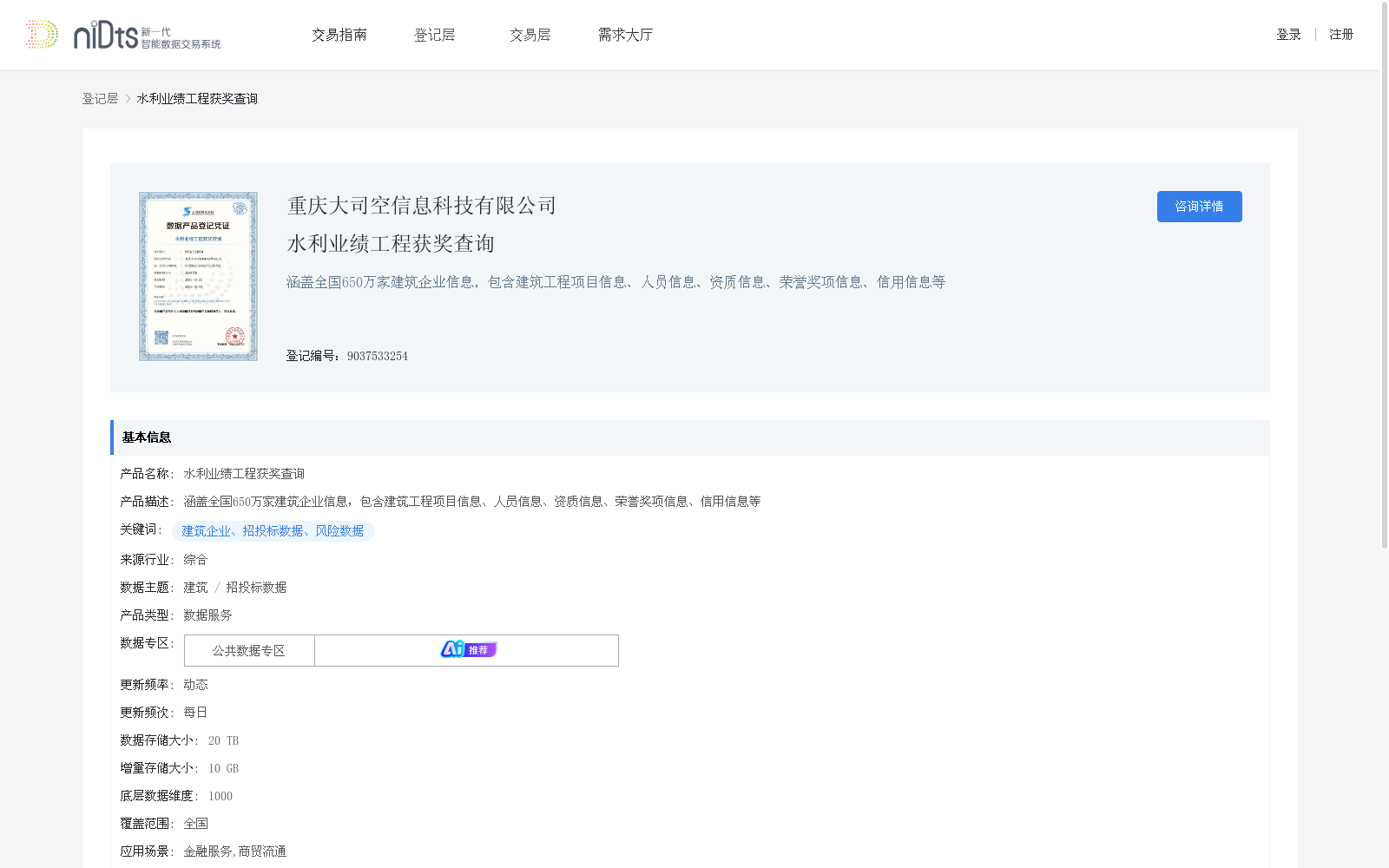Click the 覆盖范围 value 全国
The image size is (1389, 868).
195,824
